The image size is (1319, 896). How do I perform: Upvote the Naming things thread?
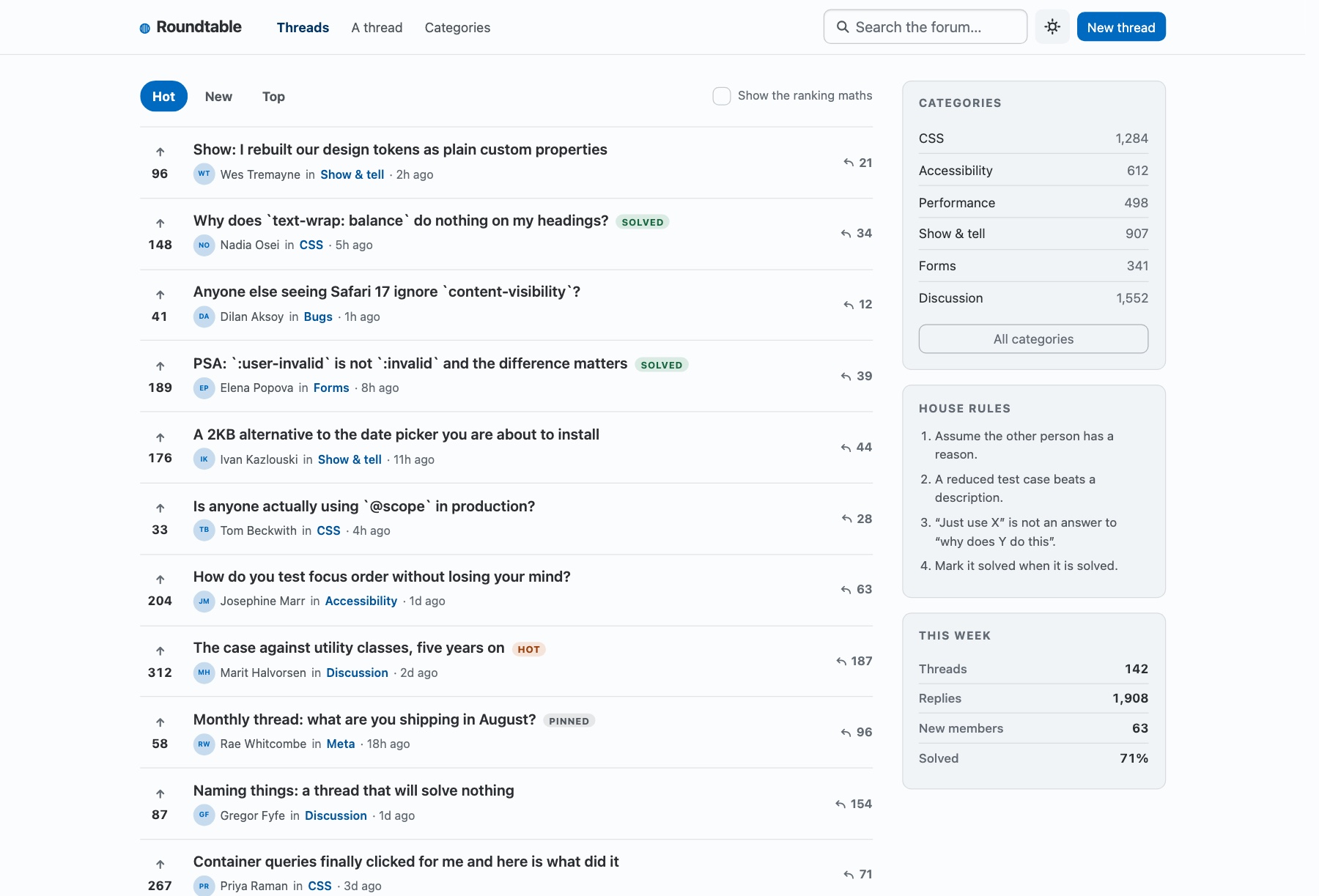pyautogui.click(x=160, y=793)
